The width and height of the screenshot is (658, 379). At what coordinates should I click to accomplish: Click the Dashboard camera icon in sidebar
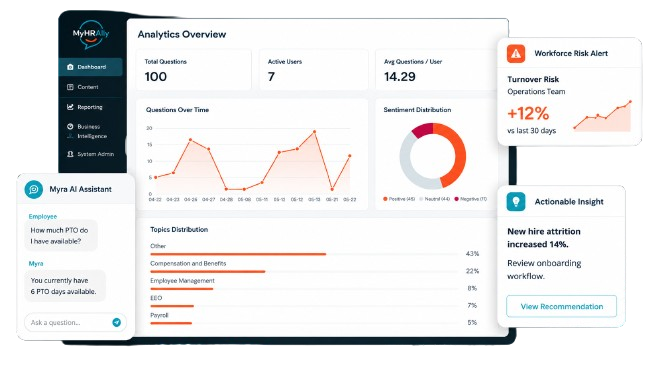pyautogui.click(x=70, y=67)
